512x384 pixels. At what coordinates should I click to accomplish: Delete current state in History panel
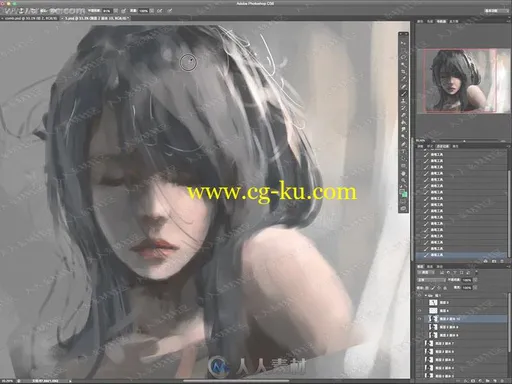[x=502, y=261]
